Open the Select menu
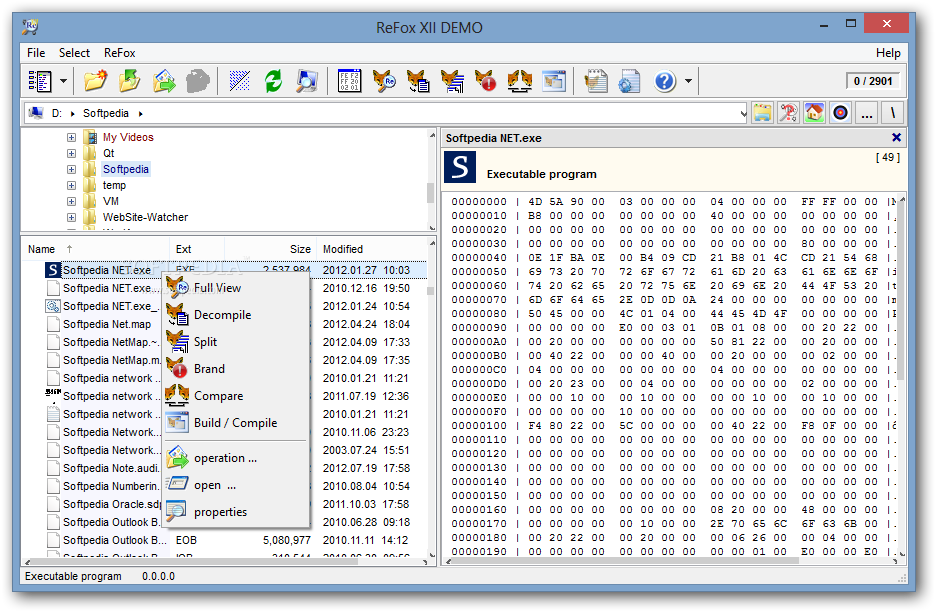This screenshot has width=936, height=612. pyautogui.click(x=74, y=53)
